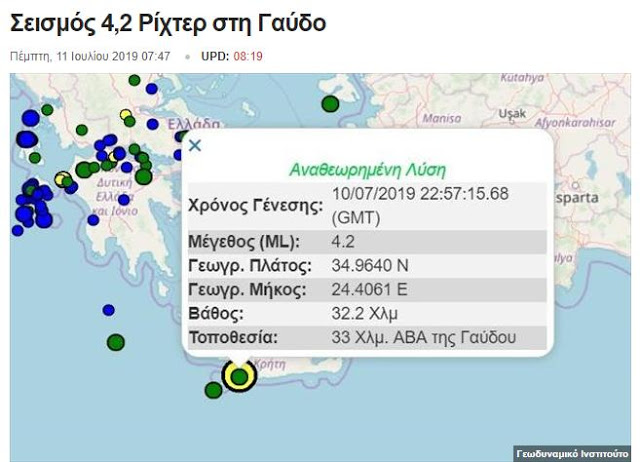Click the depth value 32.2 Χλμ
Image resolution: width=640 pixels, height=462 pixels.
tap(364, 314)
